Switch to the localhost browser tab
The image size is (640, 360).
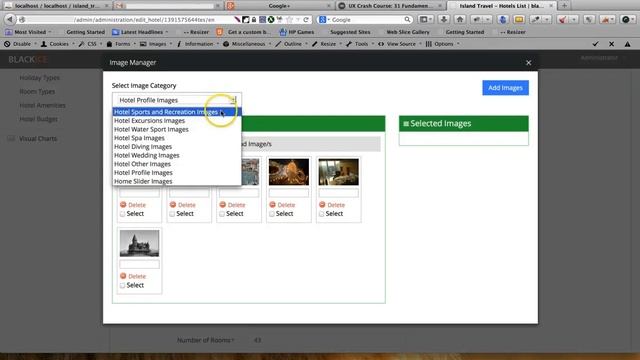56,6
